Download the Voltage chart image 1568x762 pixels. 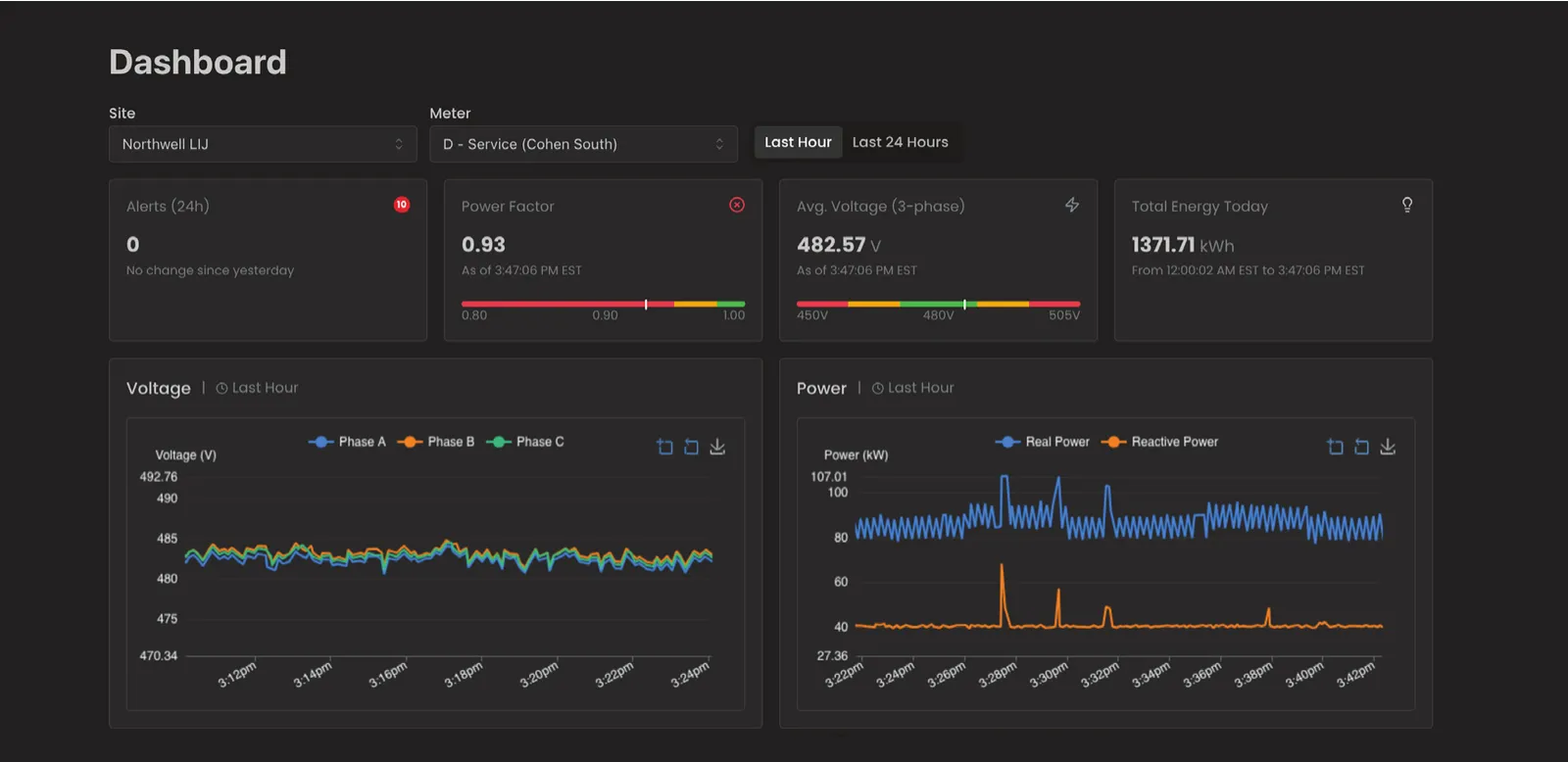(717, 447)
